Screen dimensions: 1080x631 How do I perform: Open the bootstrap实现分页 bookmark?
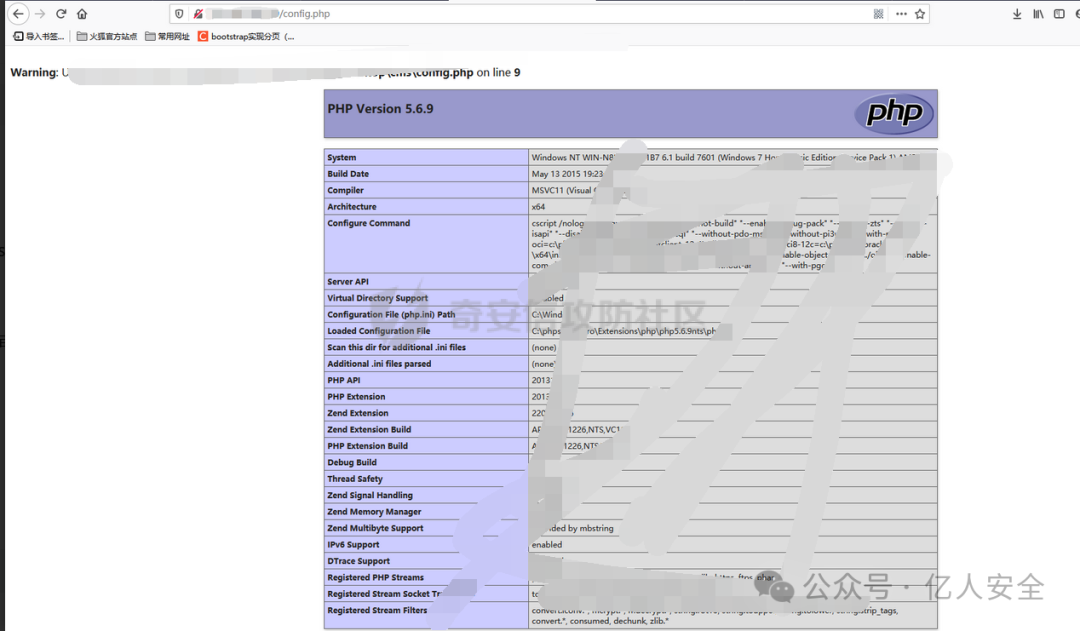point(246,37)
